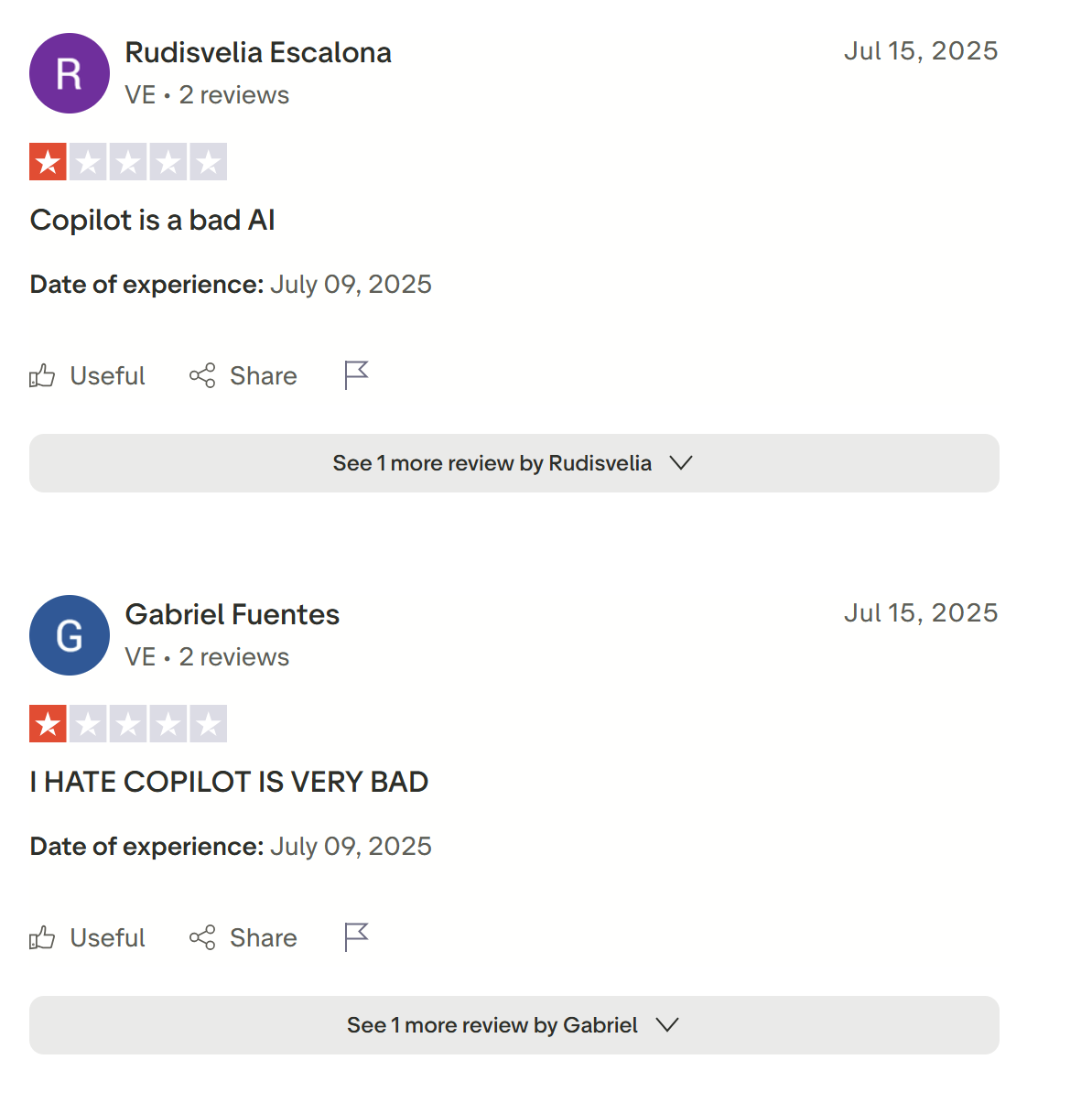Flag Gabriel Fuentes' review
This screenshot has width=1092, height=1103.
click(356, 937)
